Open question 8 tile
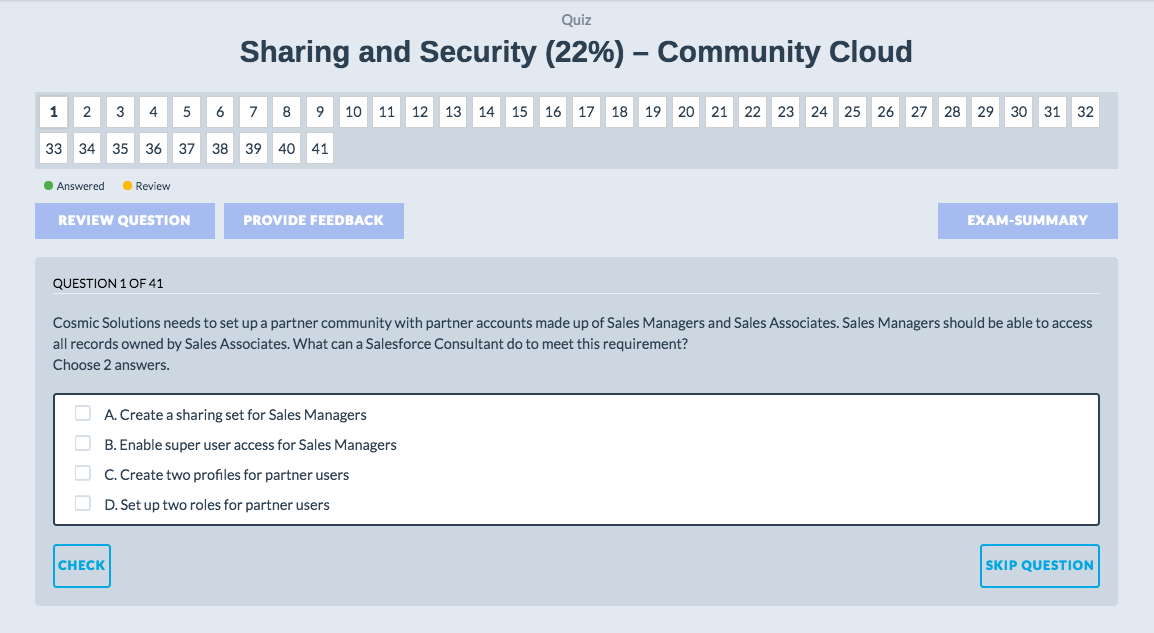 [286, 112]
